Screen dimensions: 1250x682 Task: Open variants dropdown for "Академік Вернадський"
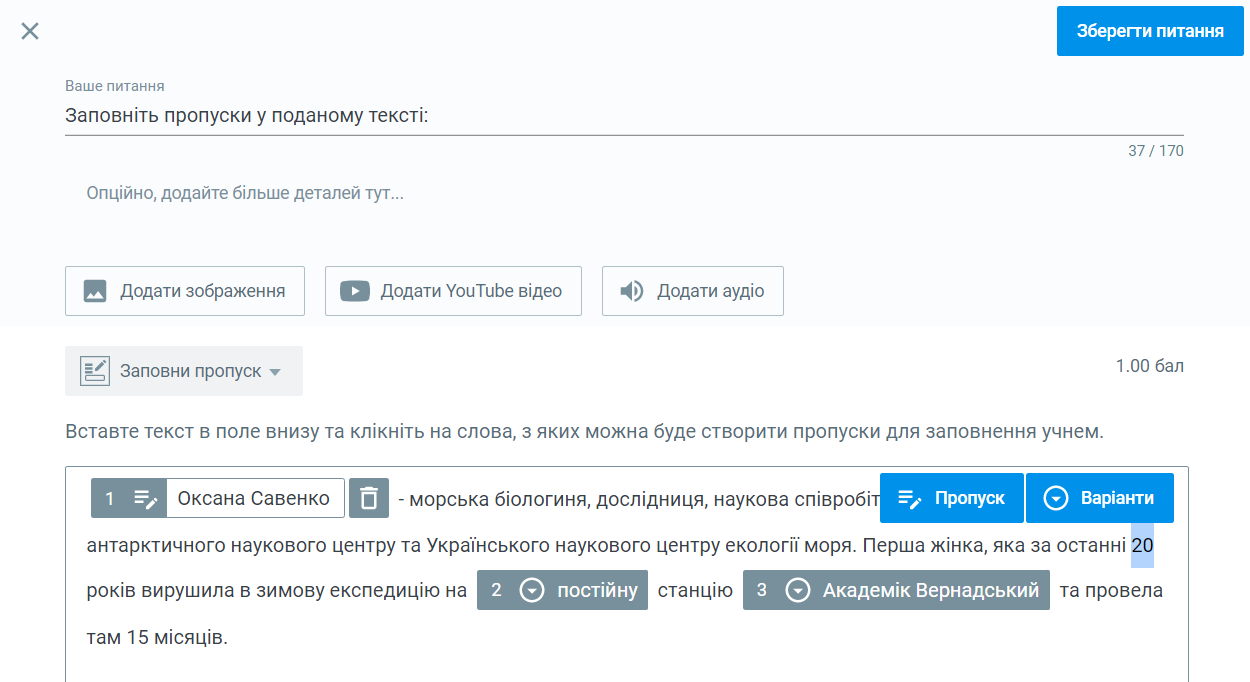797,590
